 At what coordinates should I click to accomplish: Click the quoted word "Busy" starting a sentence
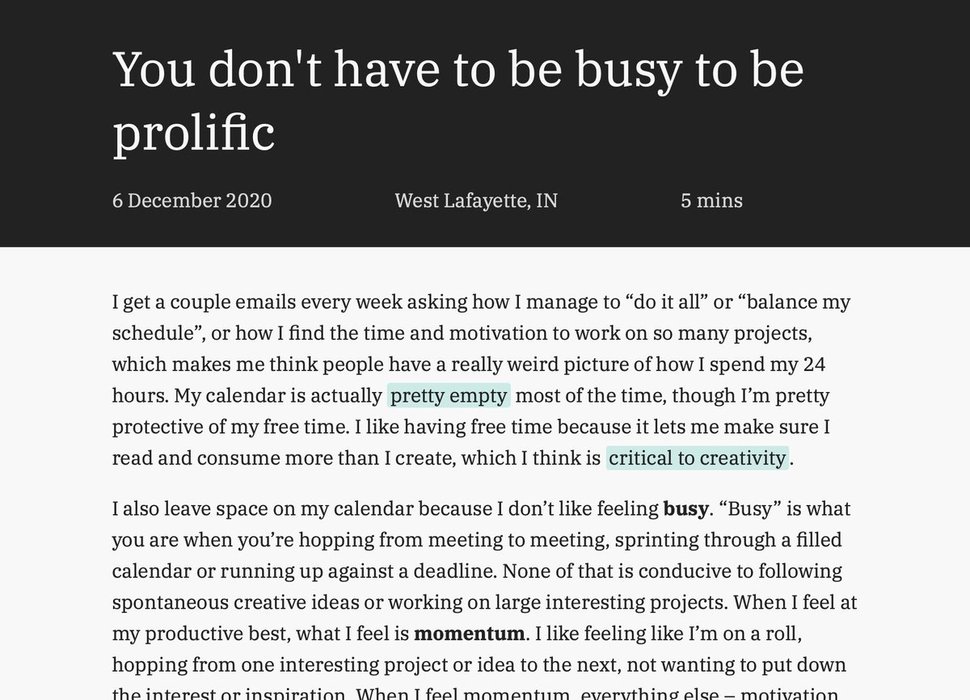pos(750,509)
